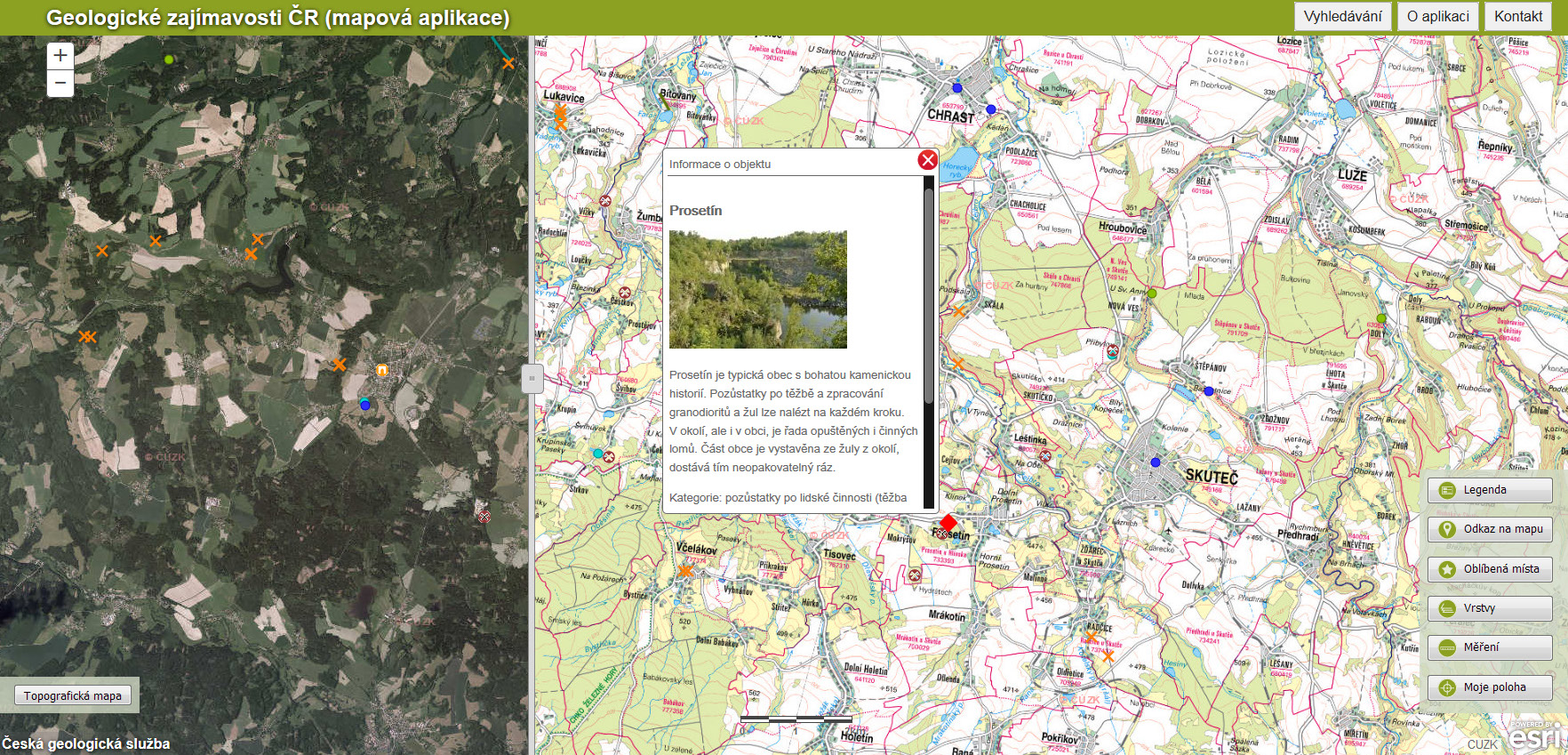Select the red diamond marker at Prosetín
This screenshot has height=755, width=1568.
tap(948, 522)
